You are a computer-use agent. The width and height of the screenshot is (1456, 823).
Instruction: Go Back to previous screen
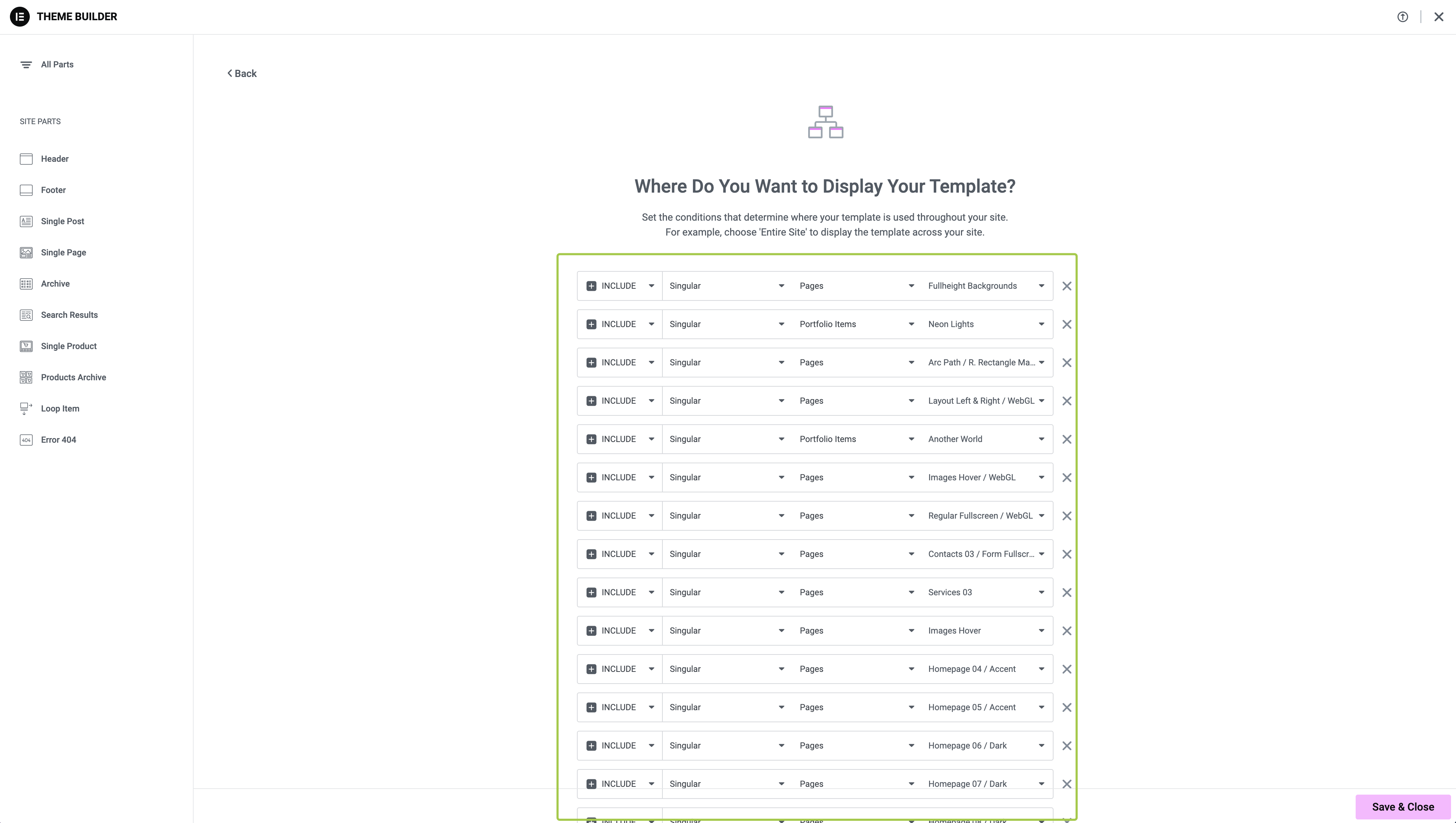[242, 73]
